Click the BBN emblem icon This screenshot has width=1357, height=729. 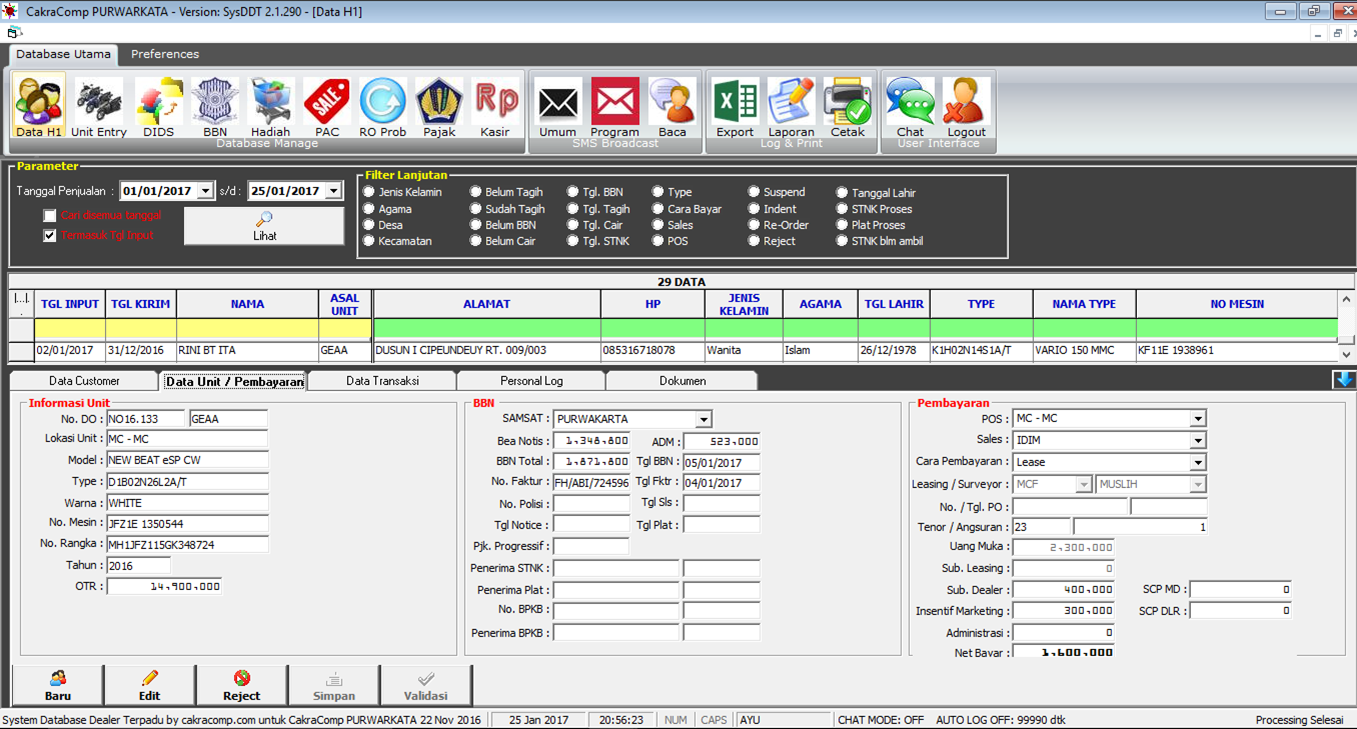(x=215, y=106)
